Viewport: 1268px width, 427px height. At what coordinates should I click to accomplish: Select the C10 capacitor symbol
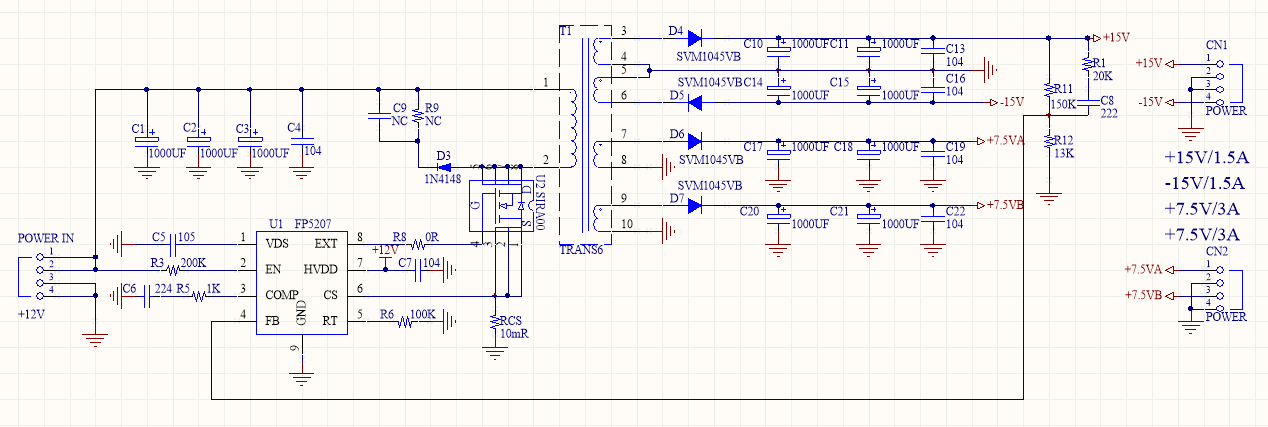click(780, 49)
